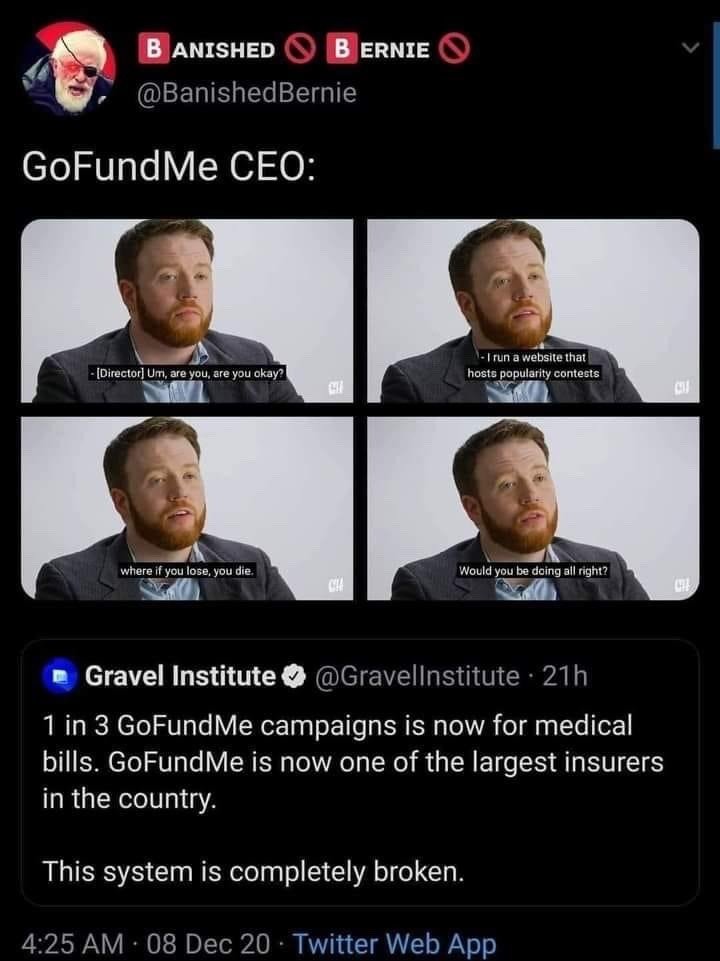Open the "are you okay?" image
The width and height of the screenshot is (720, 961).
[187, 310]
